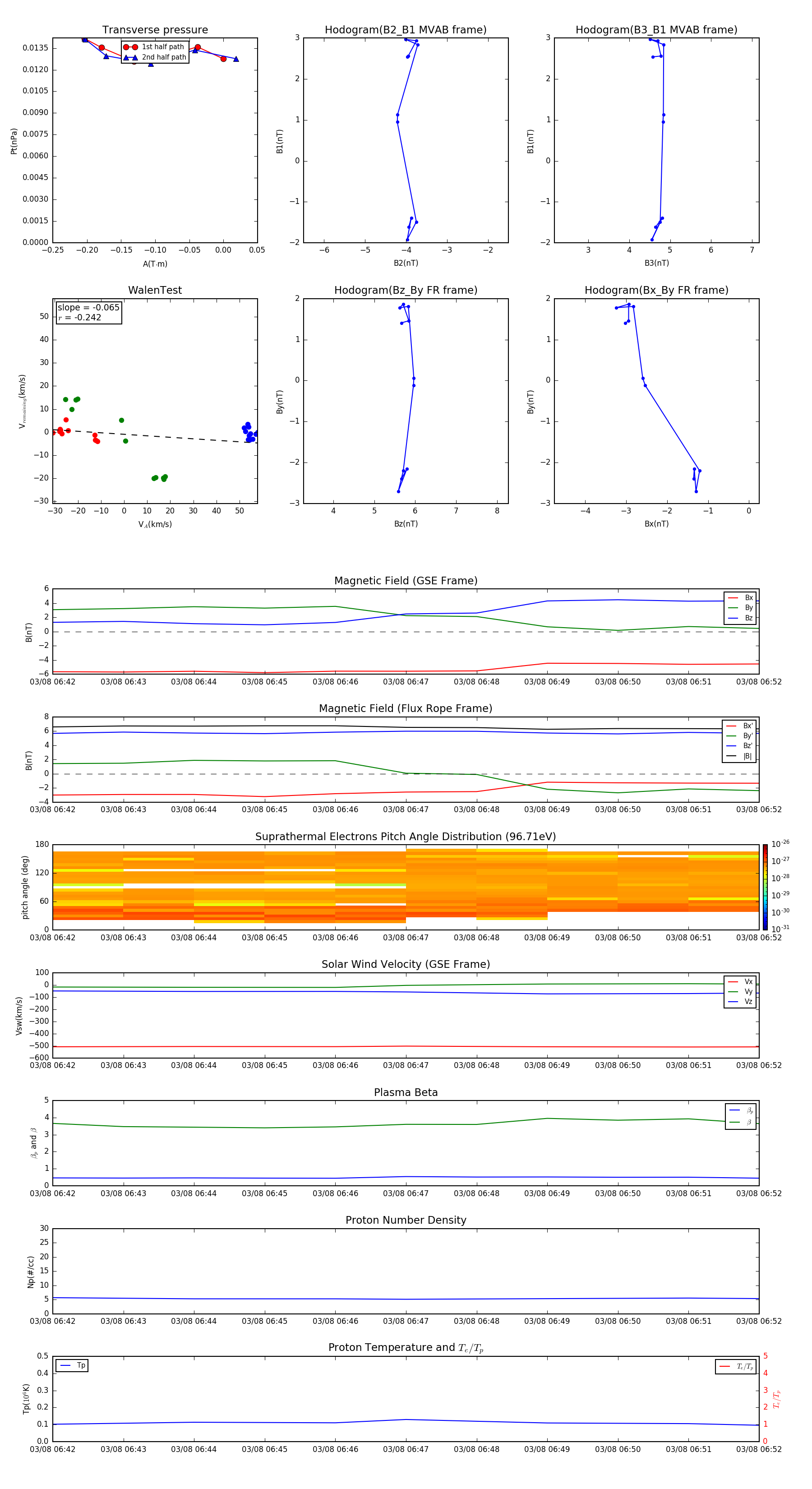Click the pitch angle color scale bar

point(765,887)
